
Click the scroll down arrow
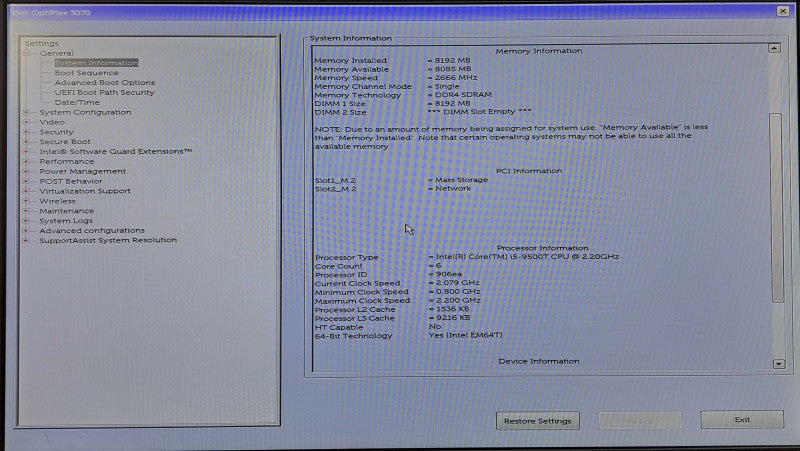(x=779, y=364)
